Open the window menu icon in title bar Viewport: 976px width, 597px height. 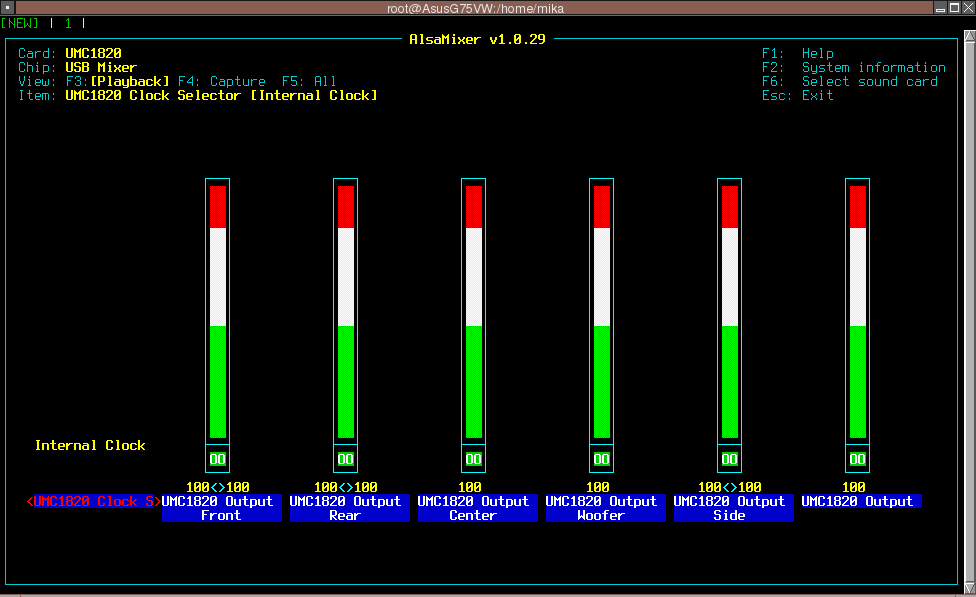pos(7,8)
